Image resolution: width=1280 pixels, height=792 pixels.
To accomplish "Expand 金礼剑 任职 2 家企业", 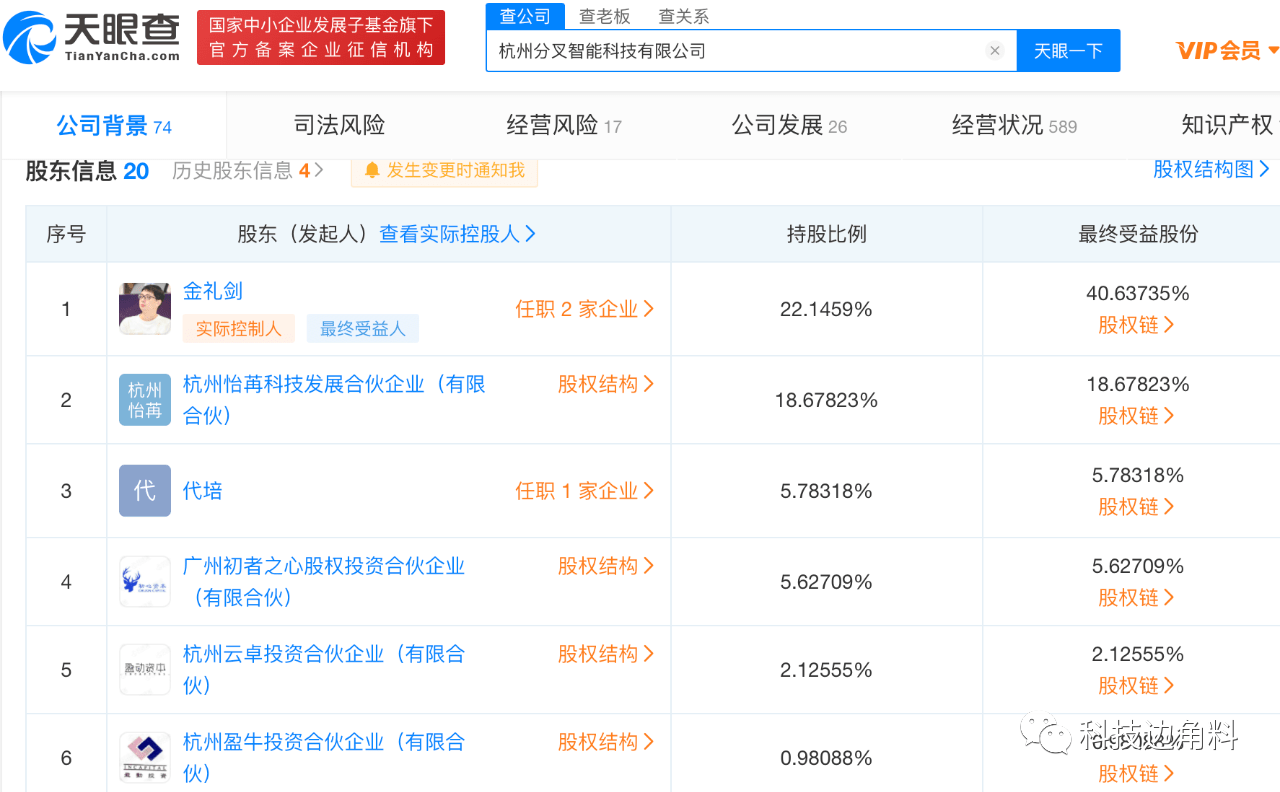I will coord(584,309).
